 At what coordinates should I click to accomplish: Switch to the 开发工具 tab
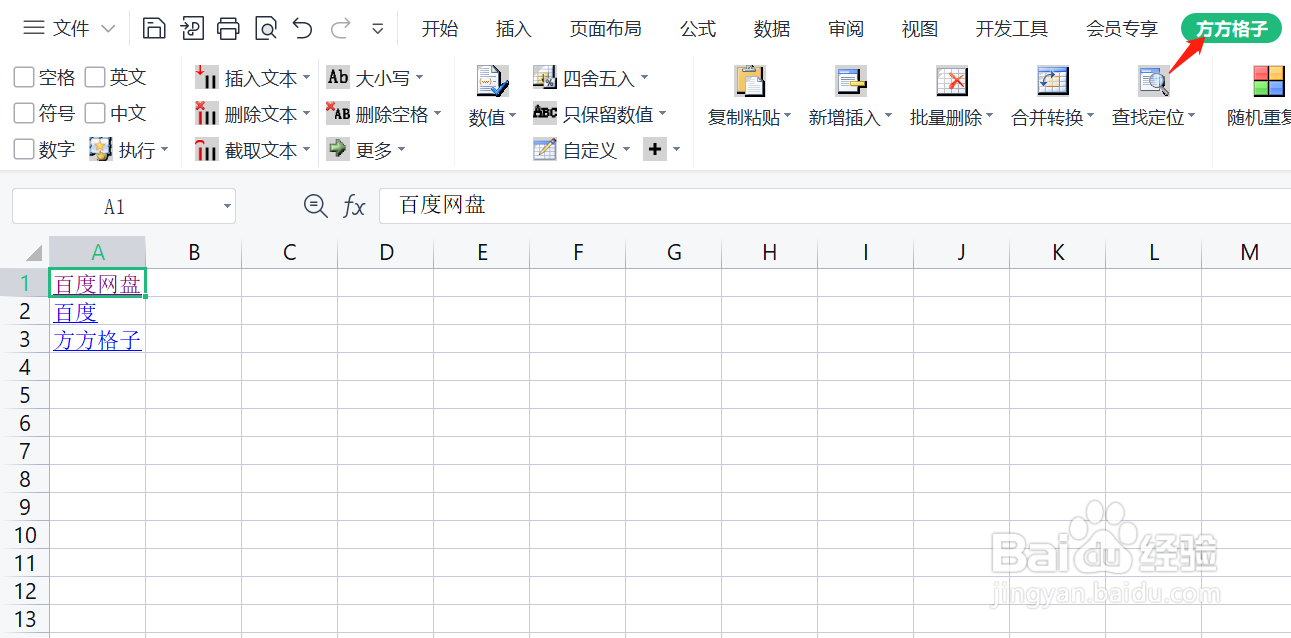(x=1012, y=29)
